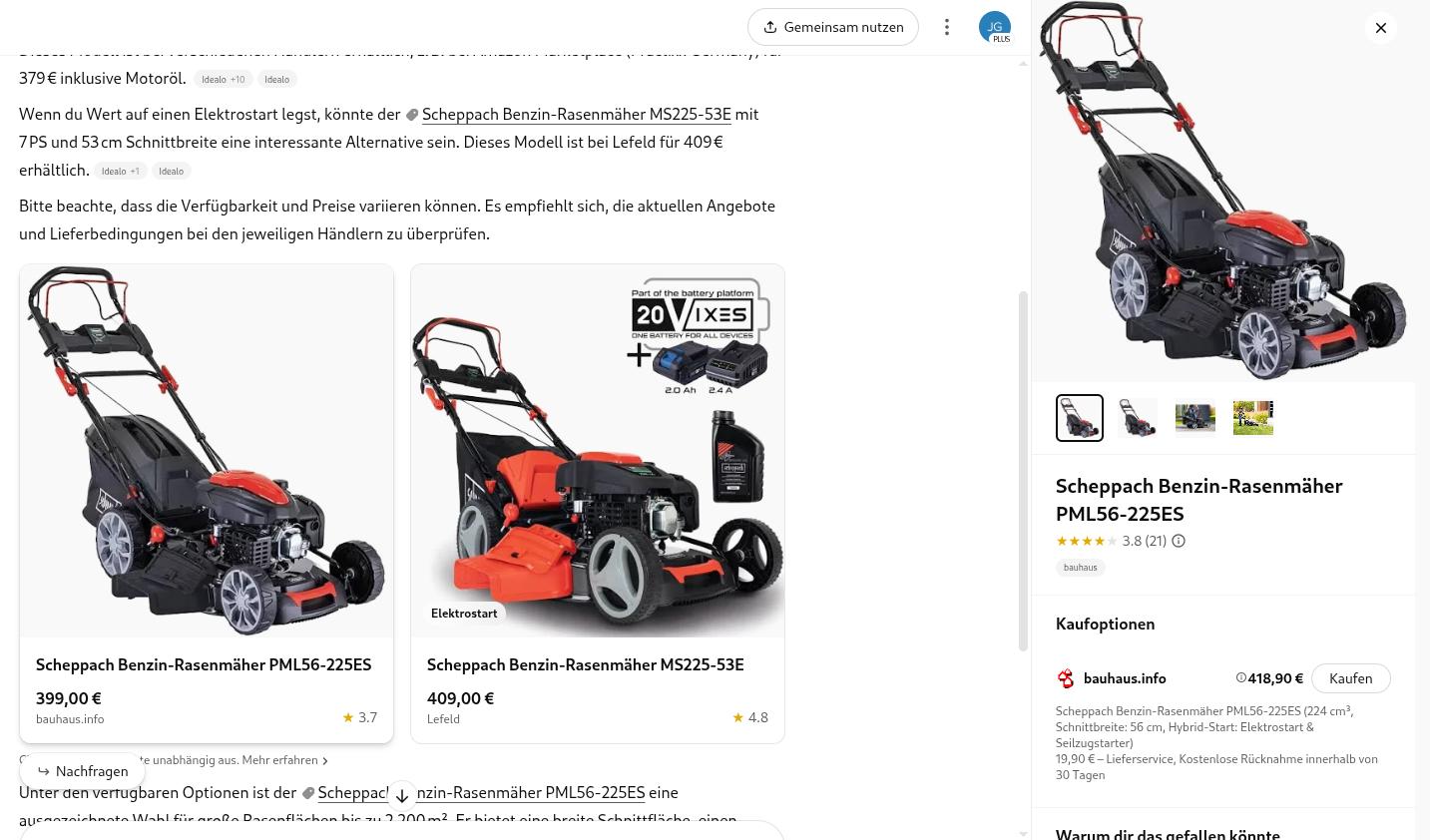
Task: Open the MS225-53E product card with Elektrostart
Action: [x=598, y=504]
